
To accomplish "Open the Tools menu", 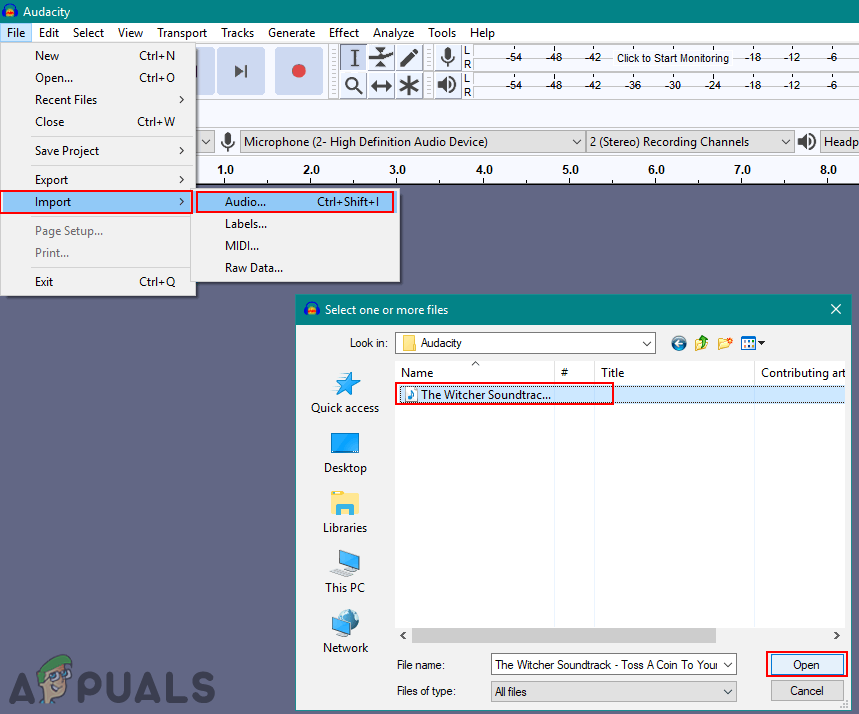I will [x=442, y=33].
